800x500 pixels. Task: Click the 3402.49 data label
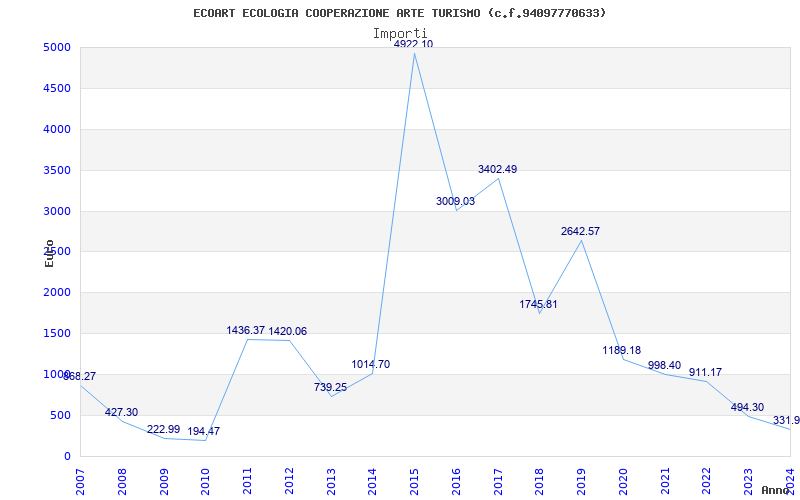pyautogui.click(x=497, y=169)
